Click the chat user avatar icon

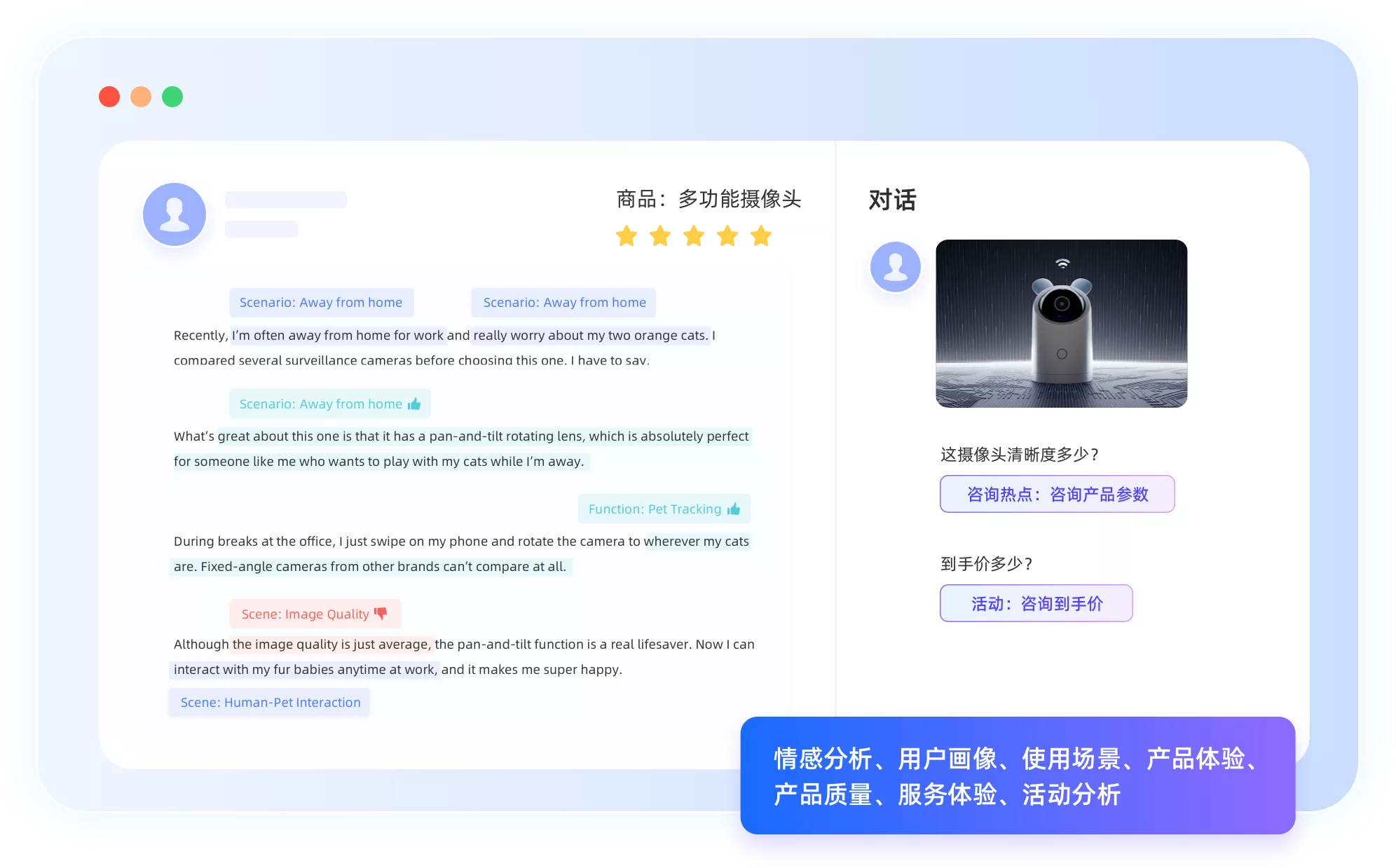pos(895,267)
